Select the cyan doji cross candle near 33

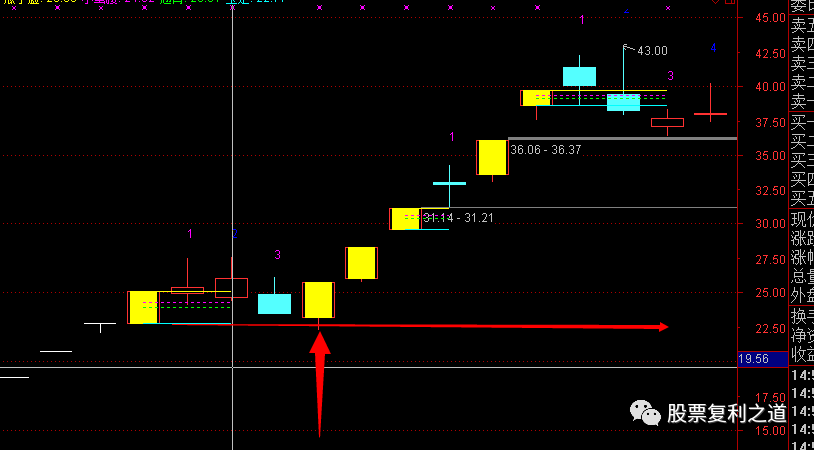tap(449, 183)
